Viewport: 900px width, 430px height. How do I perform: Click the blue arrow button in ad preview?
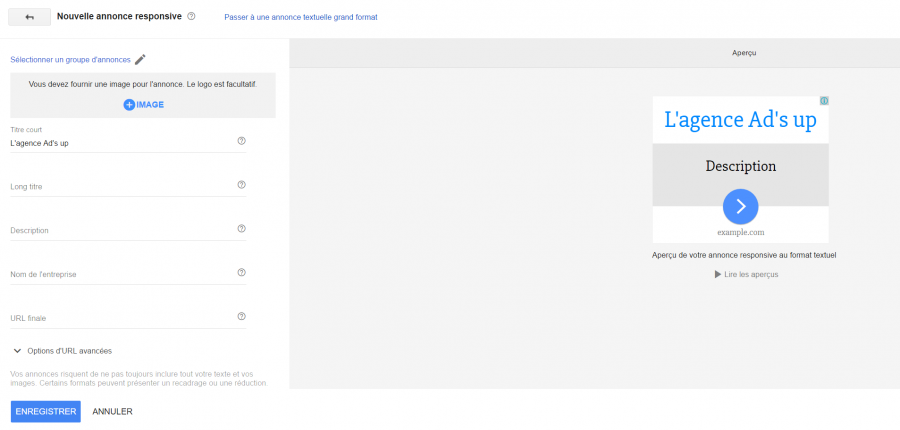(x=740, y=206)
